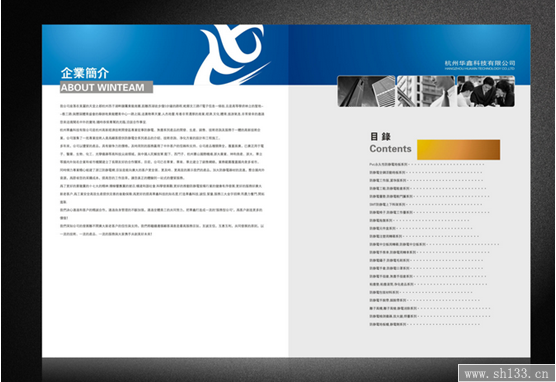The width and height of the screenshot is (556, 382).
Task: Click the company name "杭州华鑫科技有限公司"
Action: coord(480,63)
